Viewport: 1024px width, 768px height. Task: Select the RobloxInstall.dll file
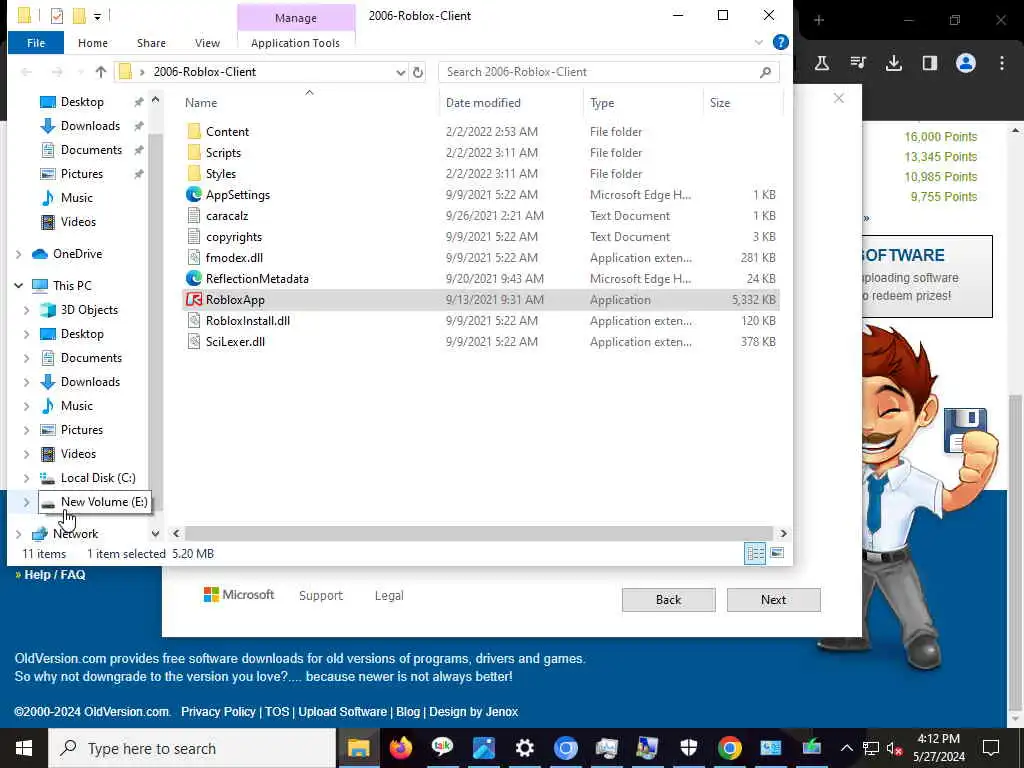(x=248, y=321)
